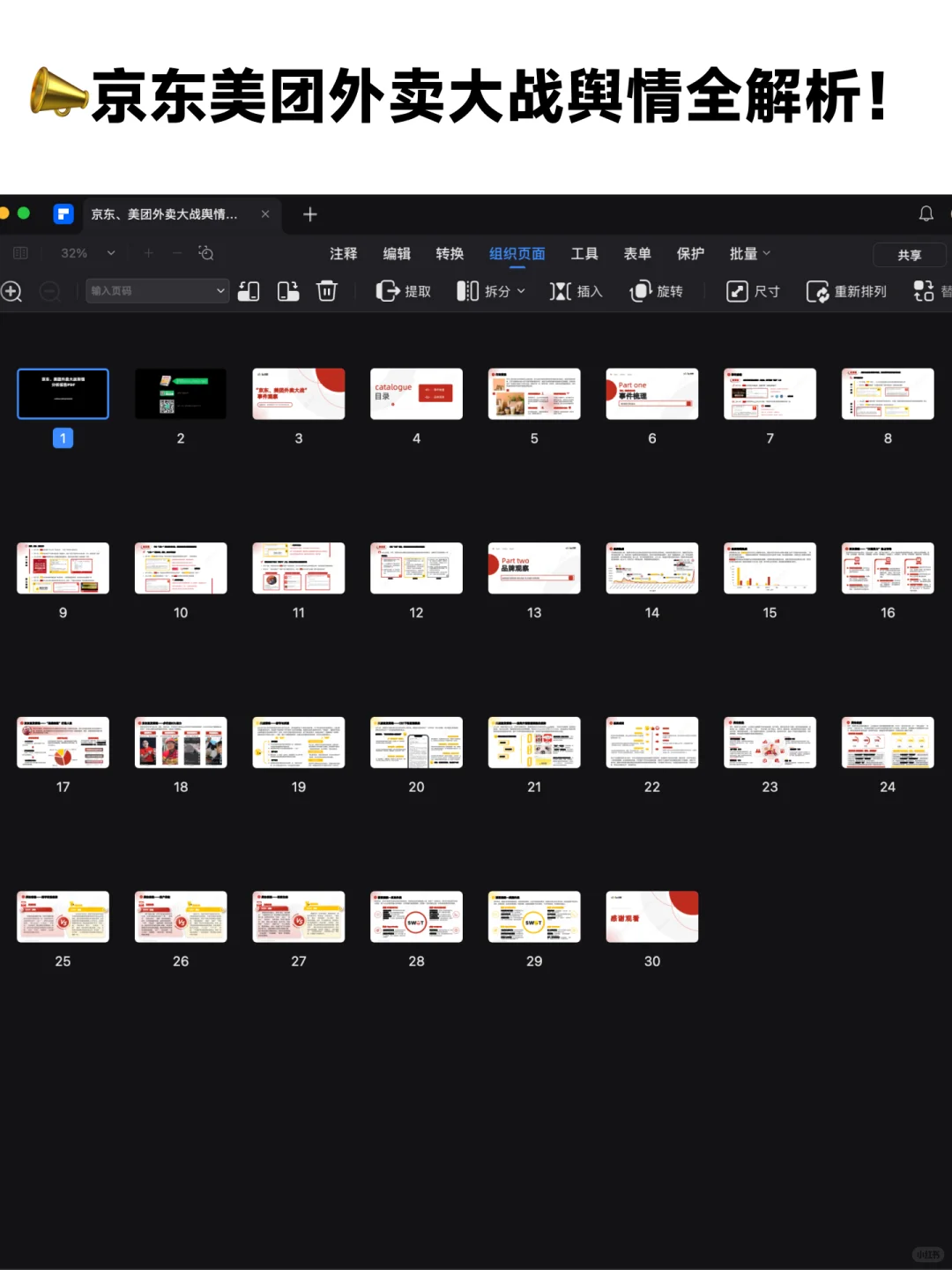Open the 注释 annotate menu
Image resolution: width=952 pixels, height=1270 pixels.
(344, 253)
